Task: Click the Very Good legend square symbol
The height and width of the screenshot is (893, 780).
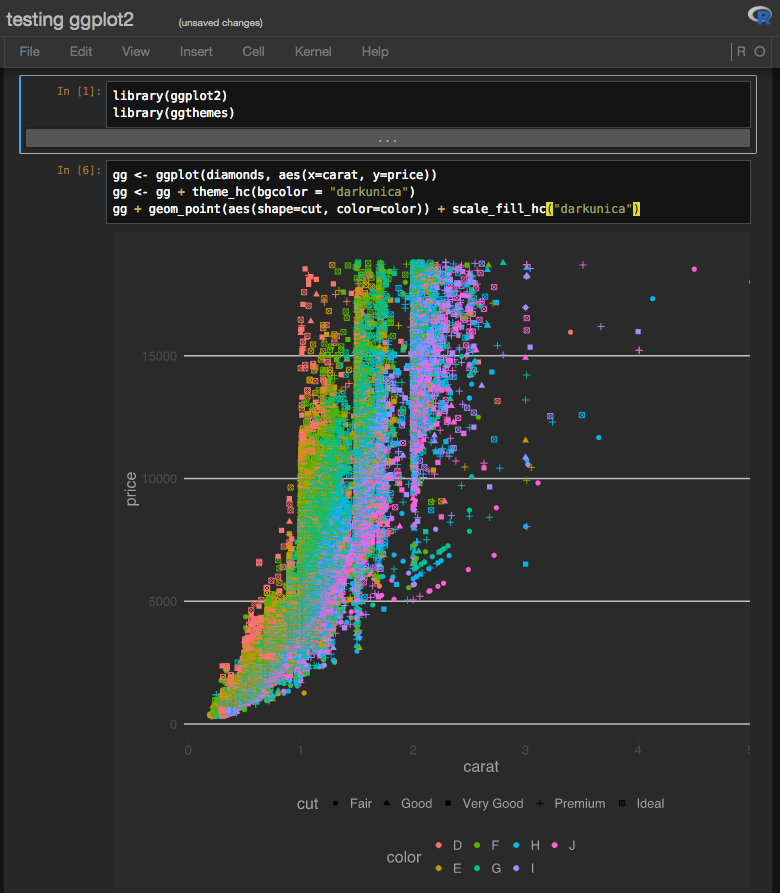Action: click(448, 804)
